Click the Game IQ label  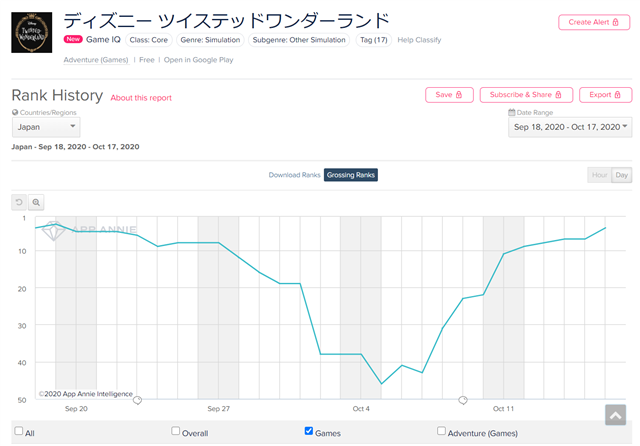coord(103,40)
